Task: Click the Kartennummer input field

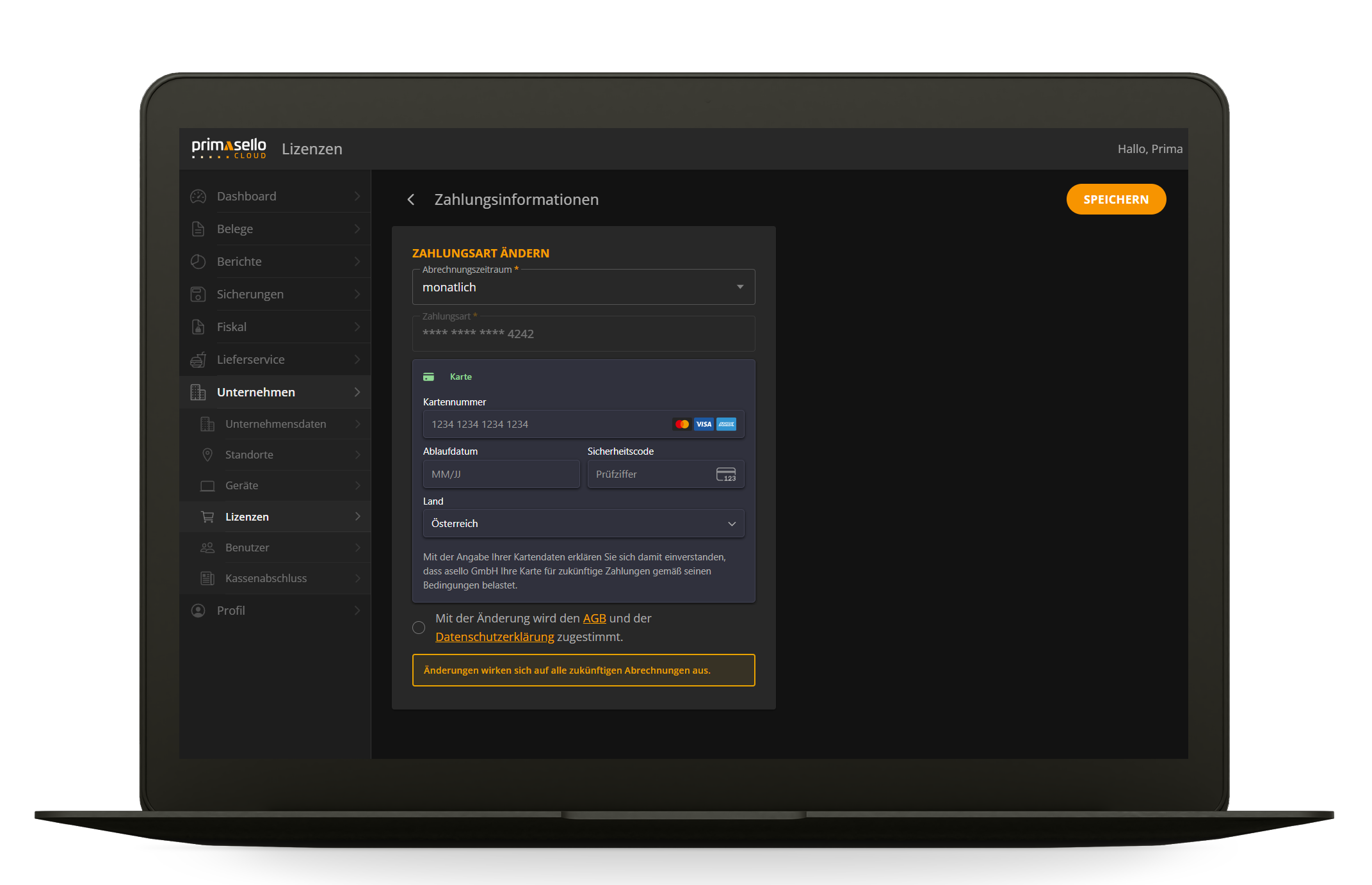Action: (544, 424)
